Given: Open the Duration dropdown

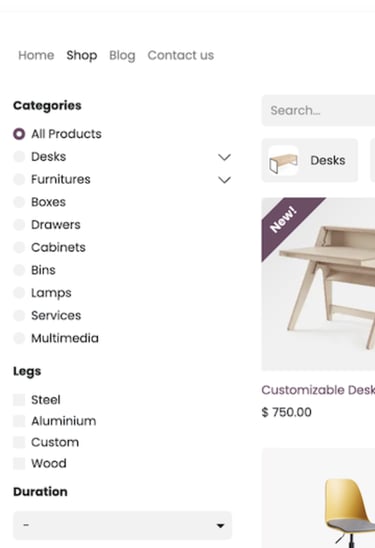Looking at the screenshot, I should pos(123,525).
